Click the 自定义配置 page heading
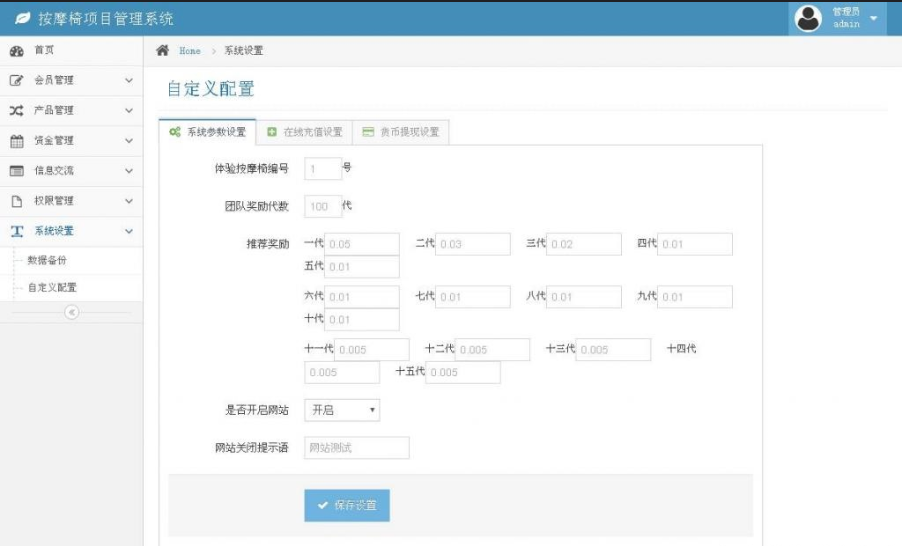 211,89
